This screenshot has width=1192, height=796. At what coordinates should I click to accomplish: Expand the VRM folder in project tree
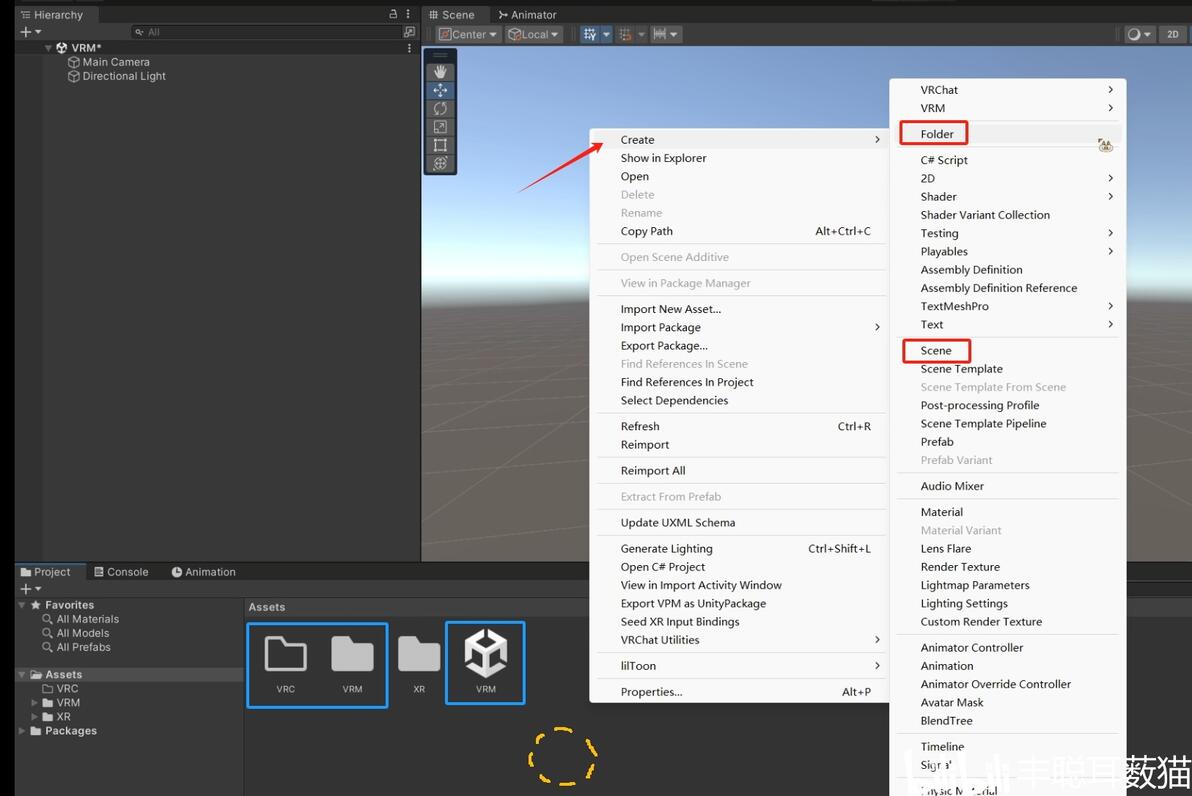(x=34, y=702)
